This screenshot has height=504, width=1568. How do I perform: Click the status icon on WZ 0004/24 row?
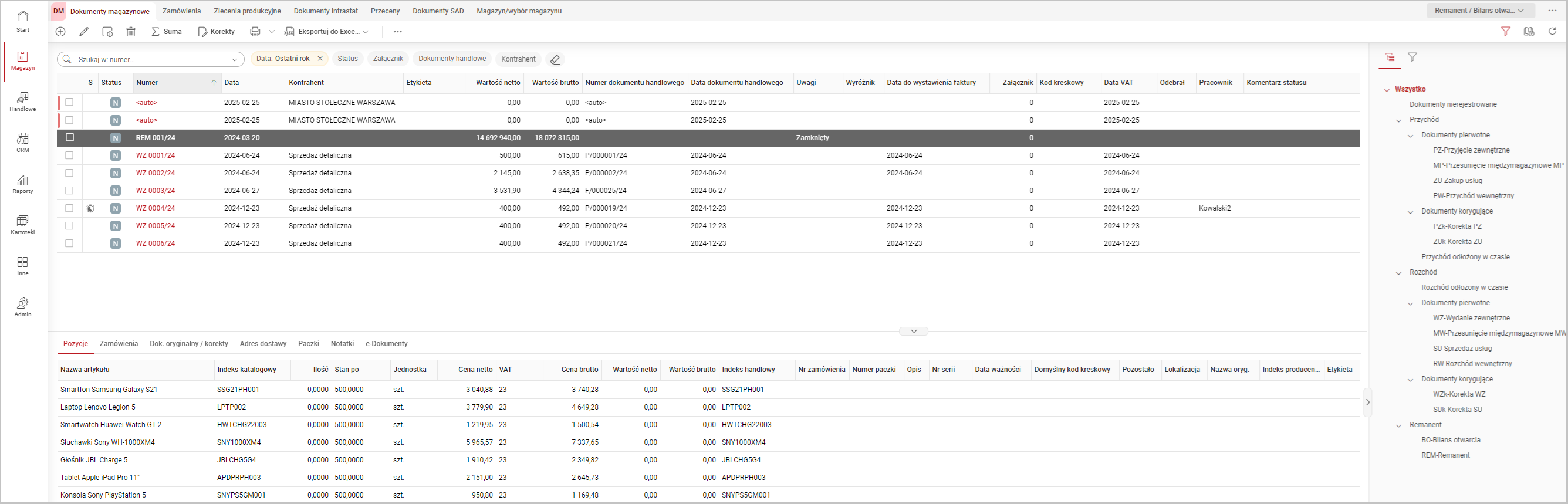click(x=91, y=208)
